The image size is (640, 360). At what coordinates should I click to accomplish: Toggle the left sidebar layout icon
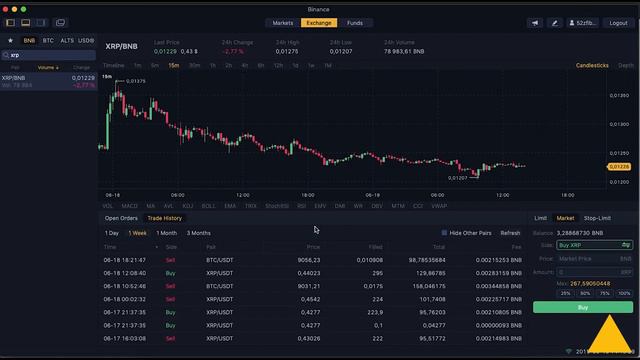coord(10,23)
